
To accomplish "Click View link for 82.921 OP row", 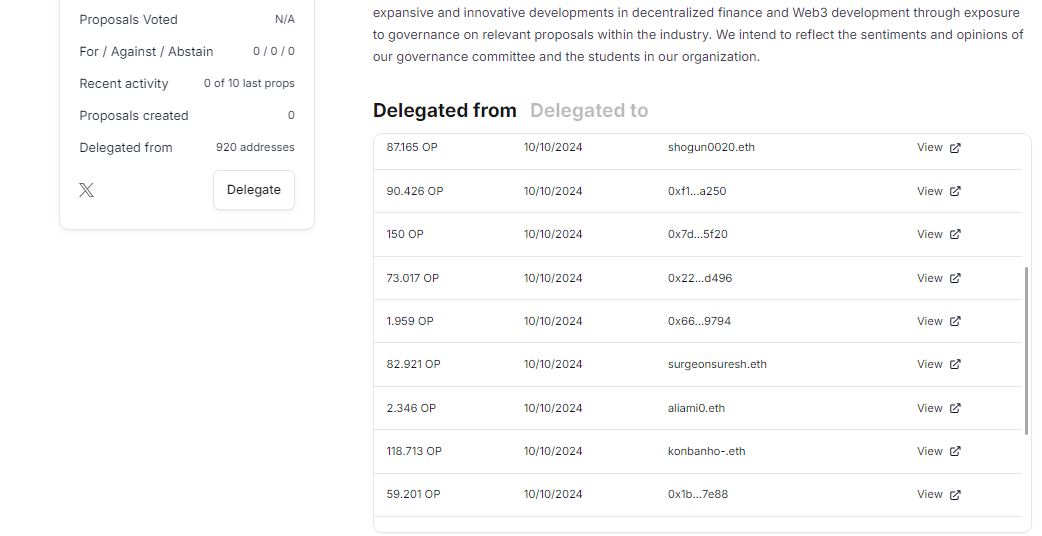I will [938, 364].
